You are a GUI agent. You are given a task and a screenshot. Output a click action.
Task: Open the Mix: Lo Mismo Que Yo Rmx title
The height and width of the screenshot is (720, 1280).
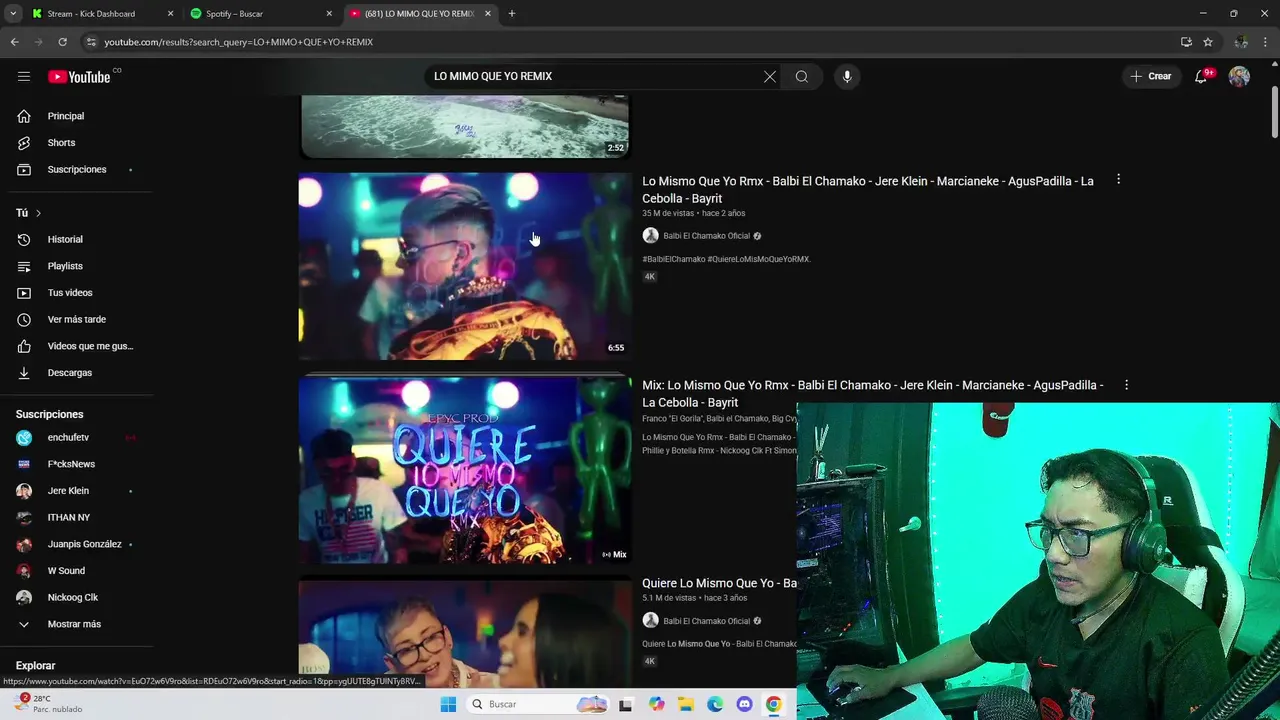873,393
